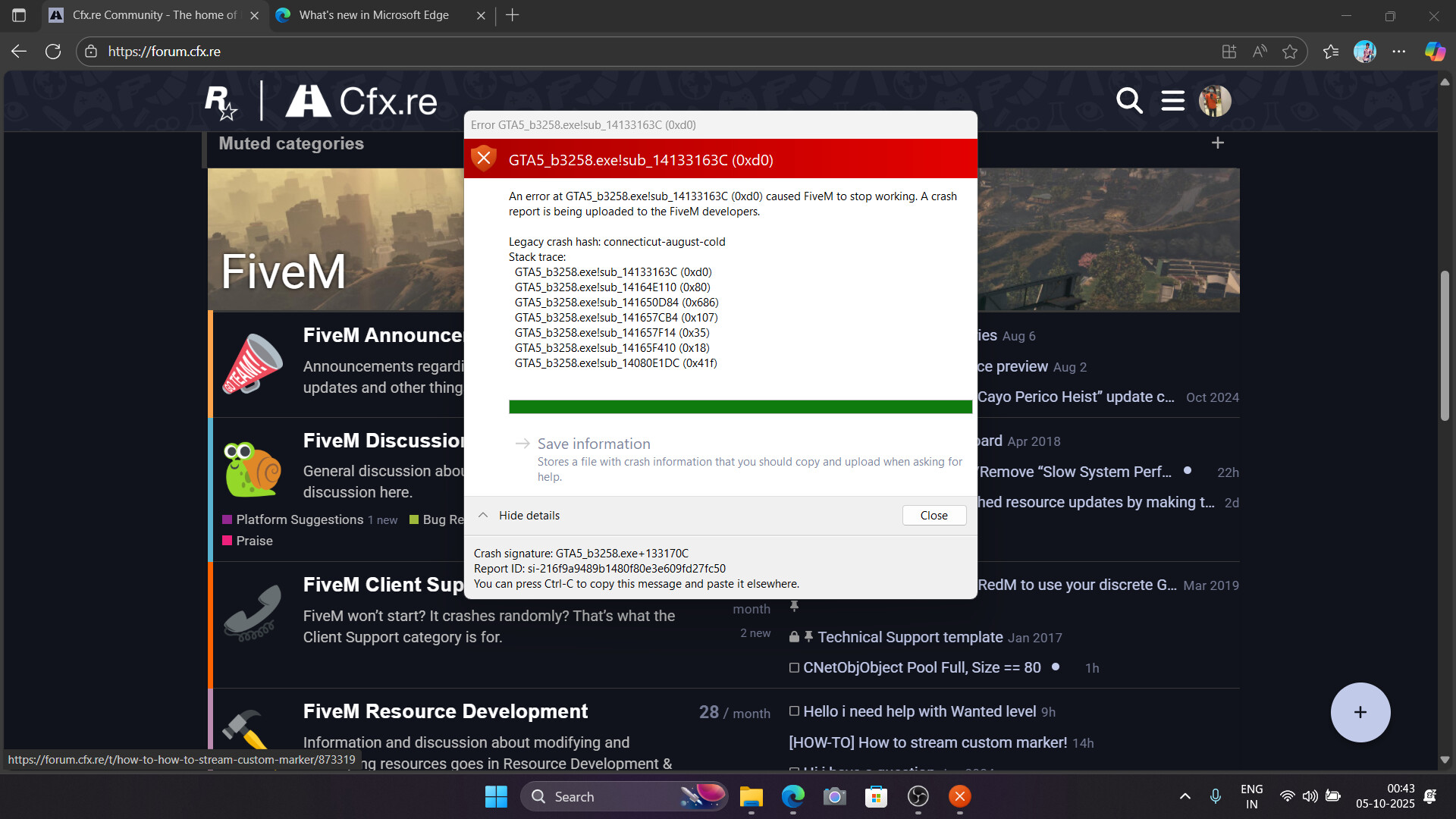The width and height of the screenshot is (1456, 819).
Task: Close the GTA5 crash error dialog
Action: [x=934, y=515]
